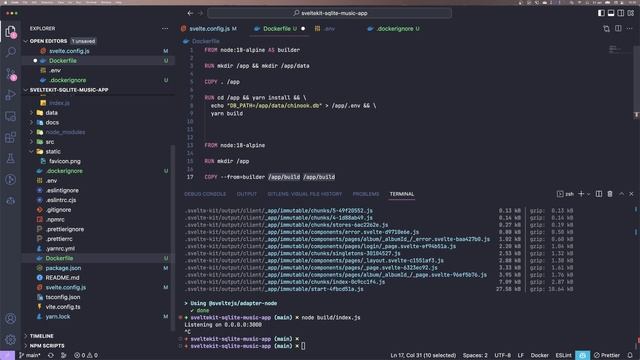This screenshot has height=360, width=640.
Task: Click the command center search field
Action: (330, 13)
